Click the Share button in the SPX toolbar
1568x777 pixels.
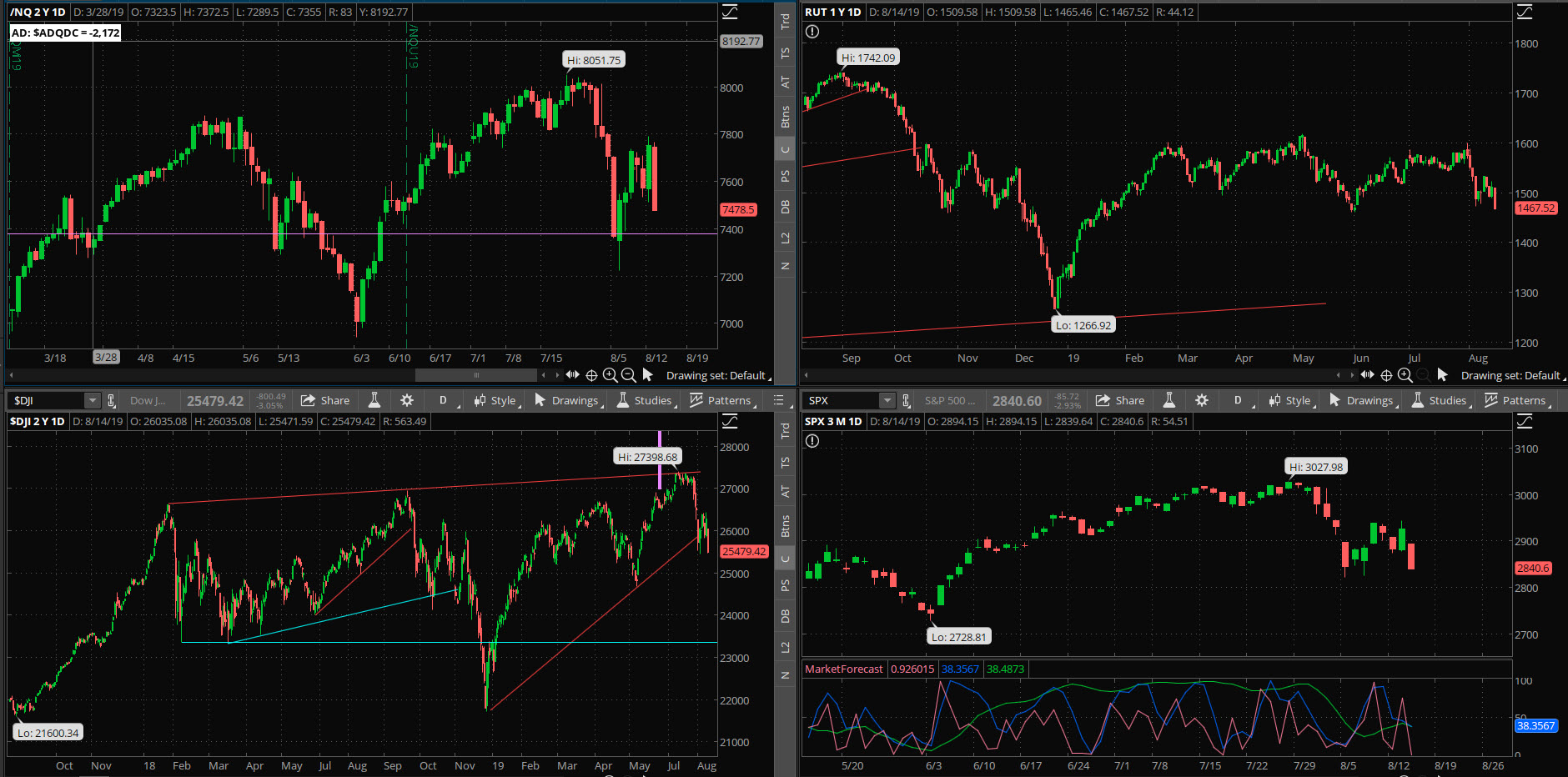1120,400
